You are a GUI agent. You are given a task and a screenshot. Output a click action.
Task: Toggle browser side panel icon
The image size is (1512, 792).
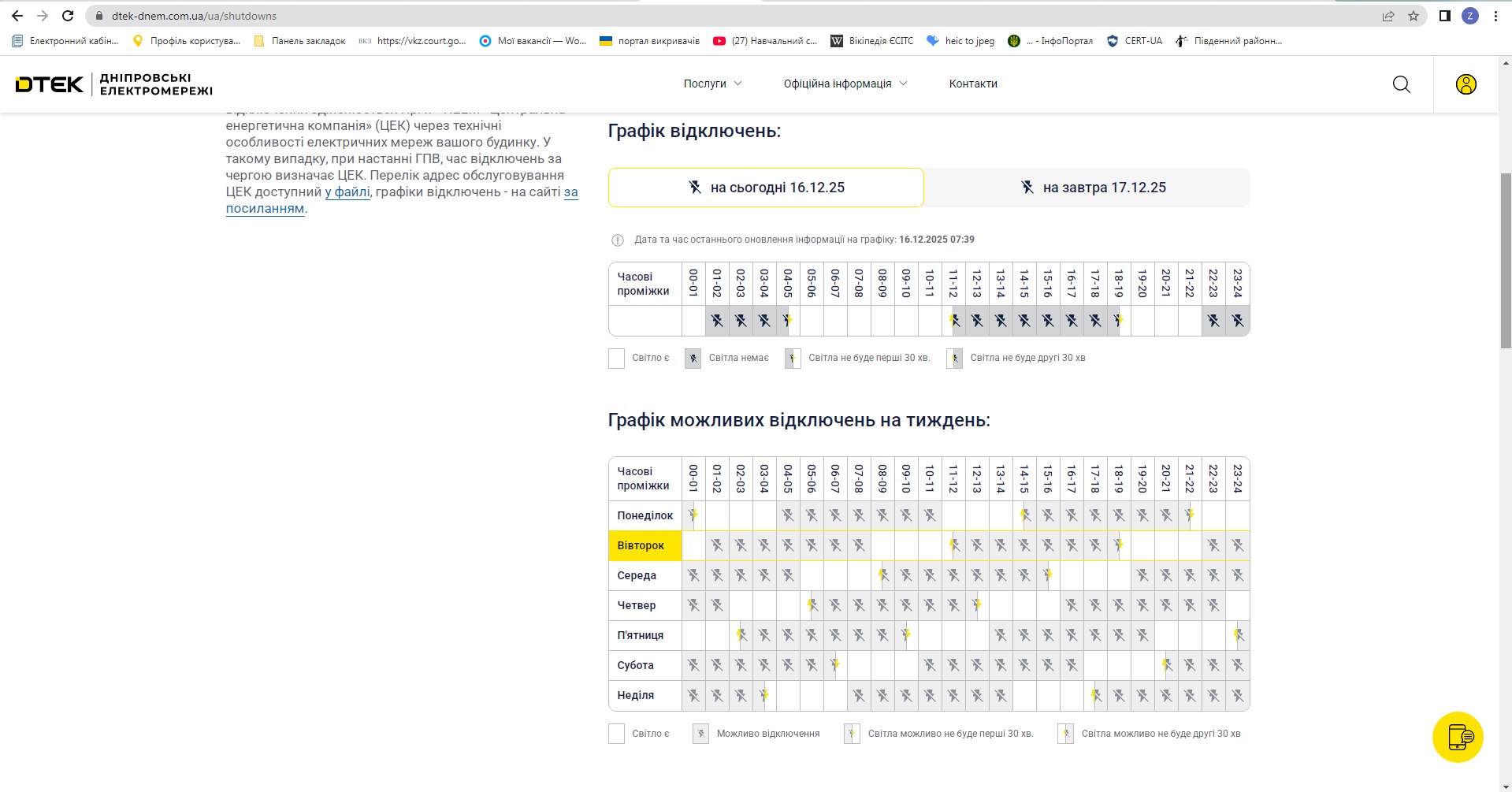pos(1444,16)
